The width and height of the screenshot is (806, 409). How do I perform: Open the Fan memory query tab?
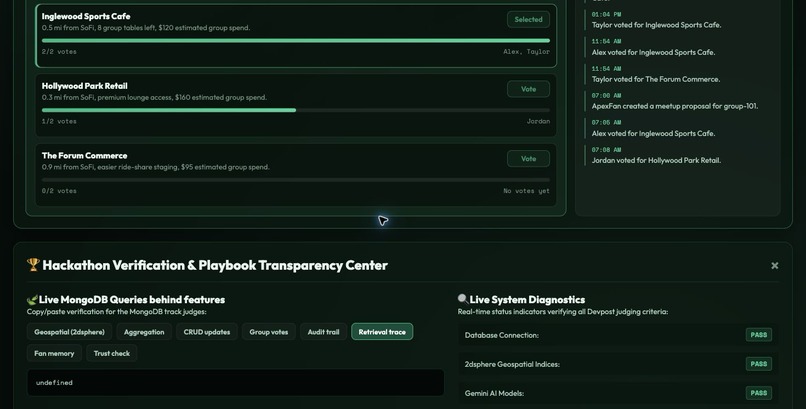pyautogui.click(x=54, y=354)
